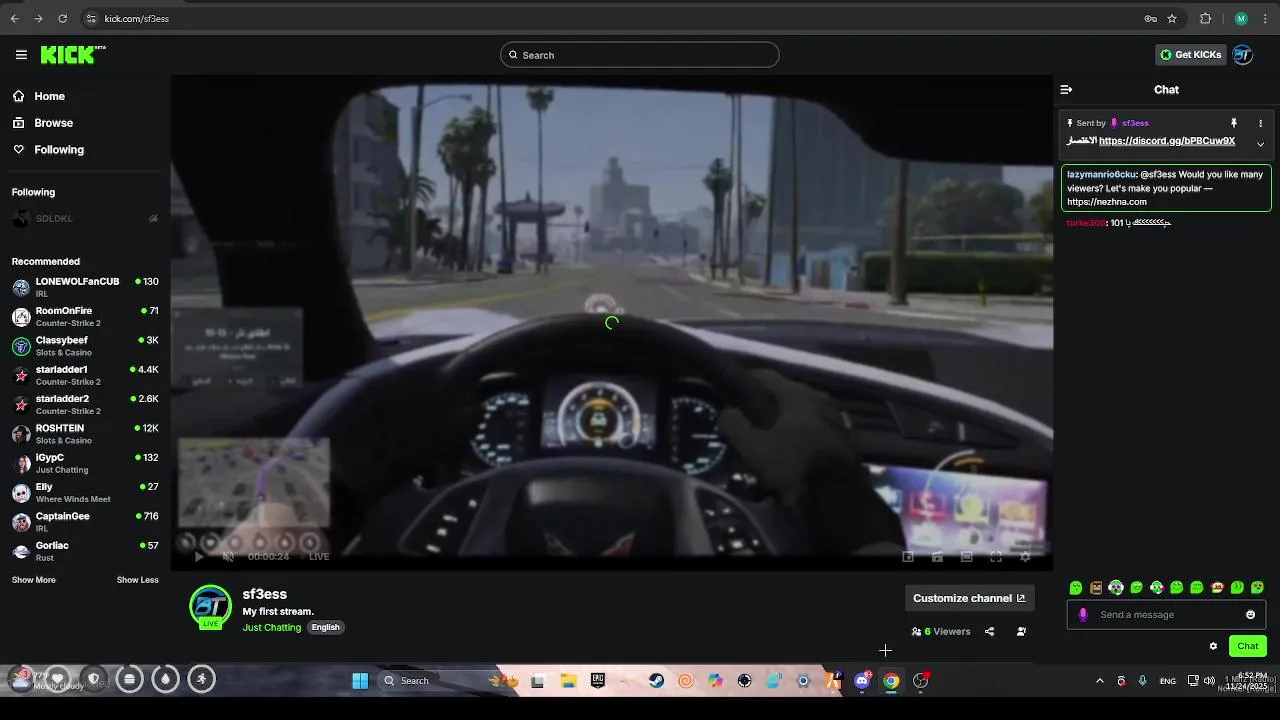Viewport: 1280px width, 720px height.
Task: Open Windows Start menu
Action: click(x=360, y=681)
